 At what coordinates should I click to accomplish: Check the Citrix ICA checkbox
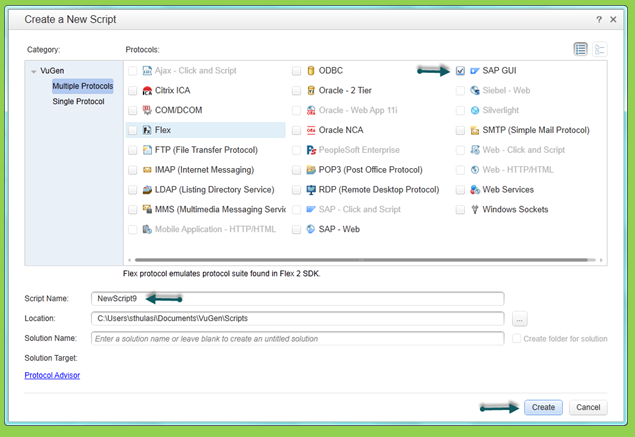pyautogui.click(x=132, y=91)
